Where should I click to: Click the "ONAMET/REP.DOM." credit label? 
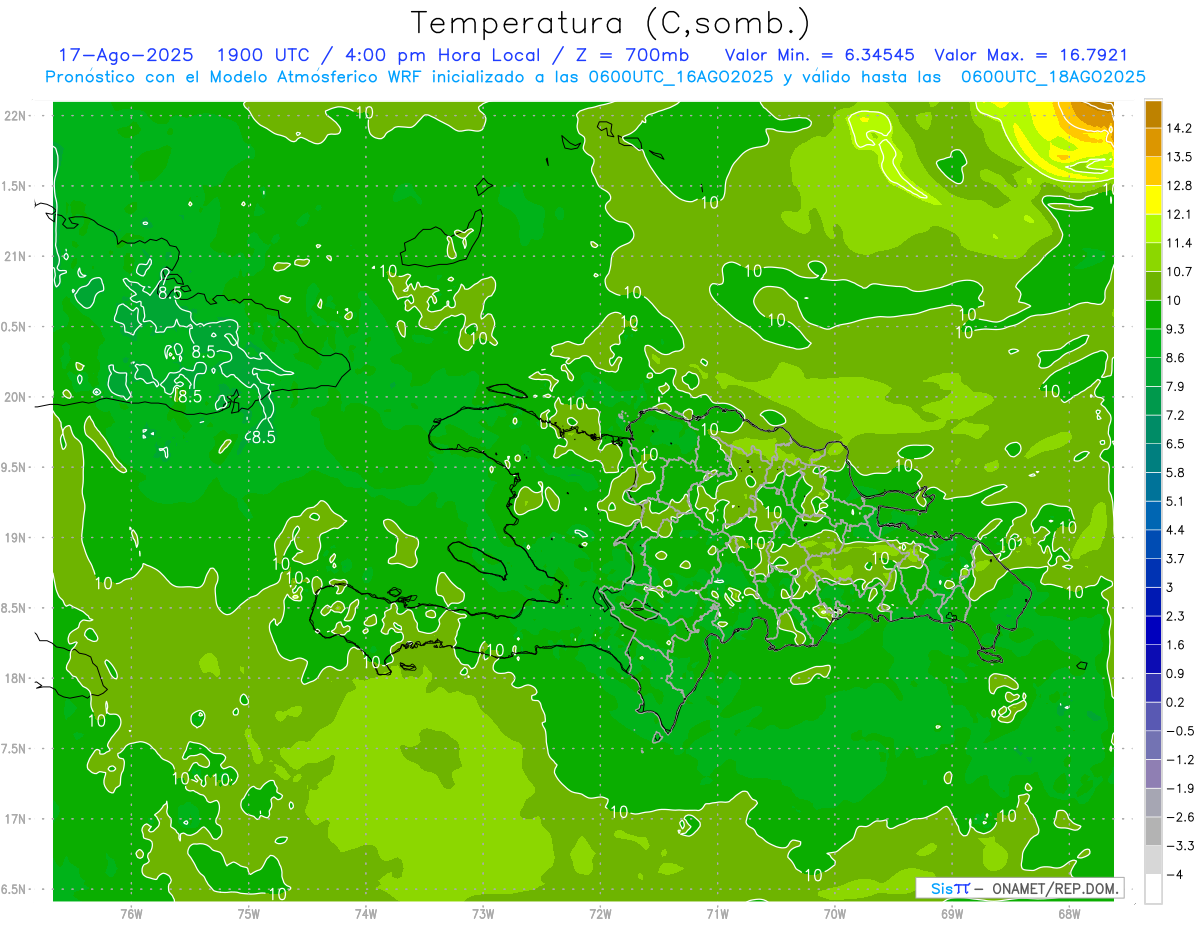[x=1054, y=888]
